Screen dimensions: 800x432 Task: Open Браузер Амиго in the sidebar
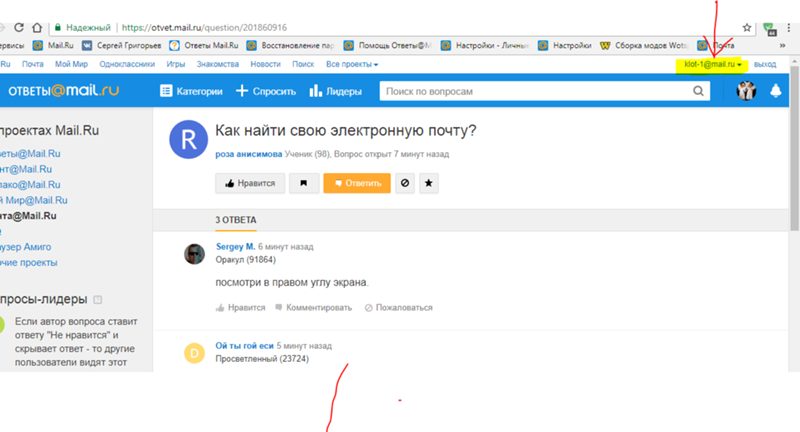tap(26, 247)
